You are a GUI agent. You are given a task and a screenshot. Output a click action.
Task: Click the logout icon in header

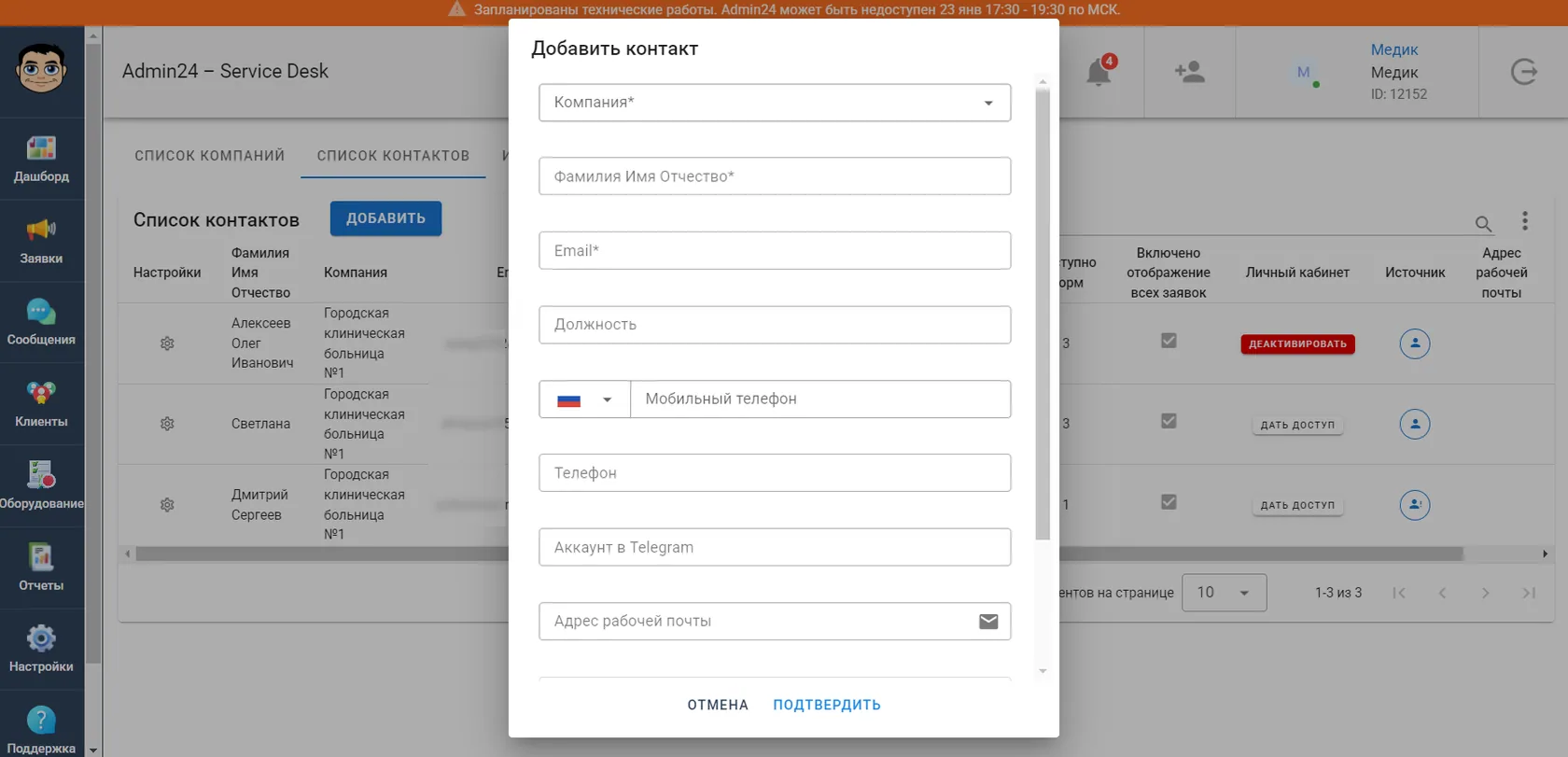click(1523, 72)
